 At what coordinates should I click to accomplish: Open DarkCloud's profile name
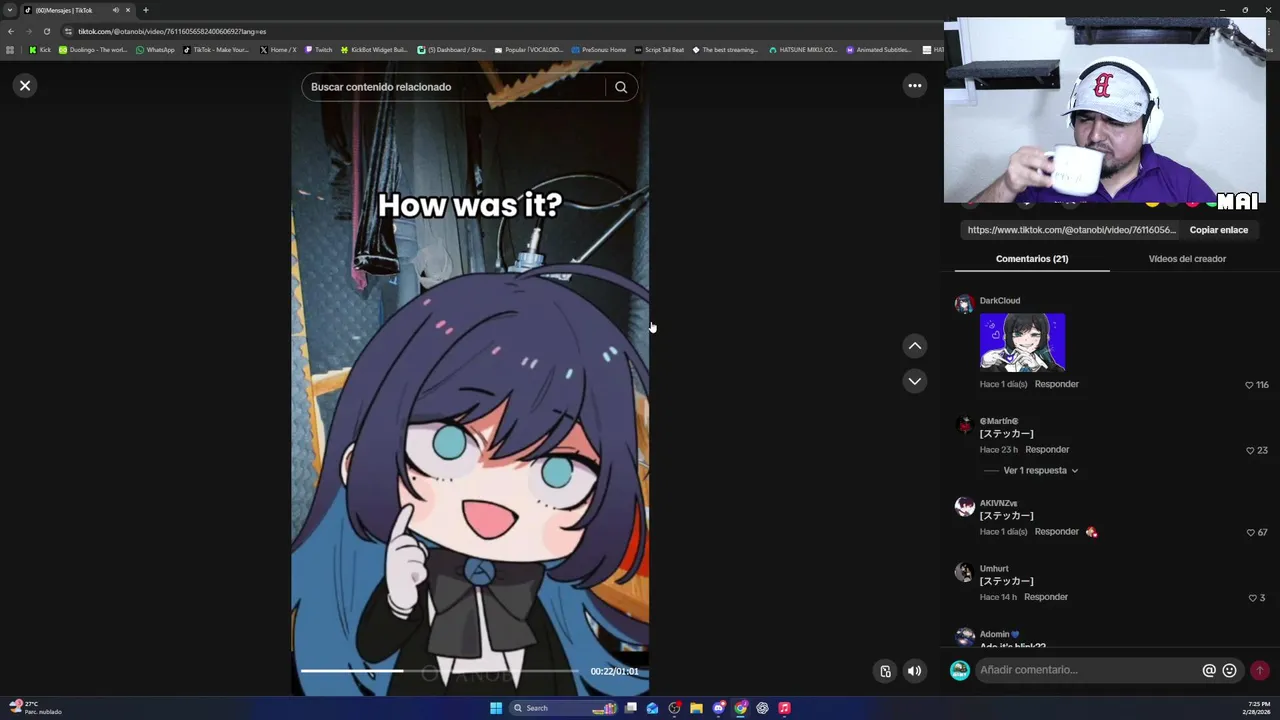pos(1000,301)
